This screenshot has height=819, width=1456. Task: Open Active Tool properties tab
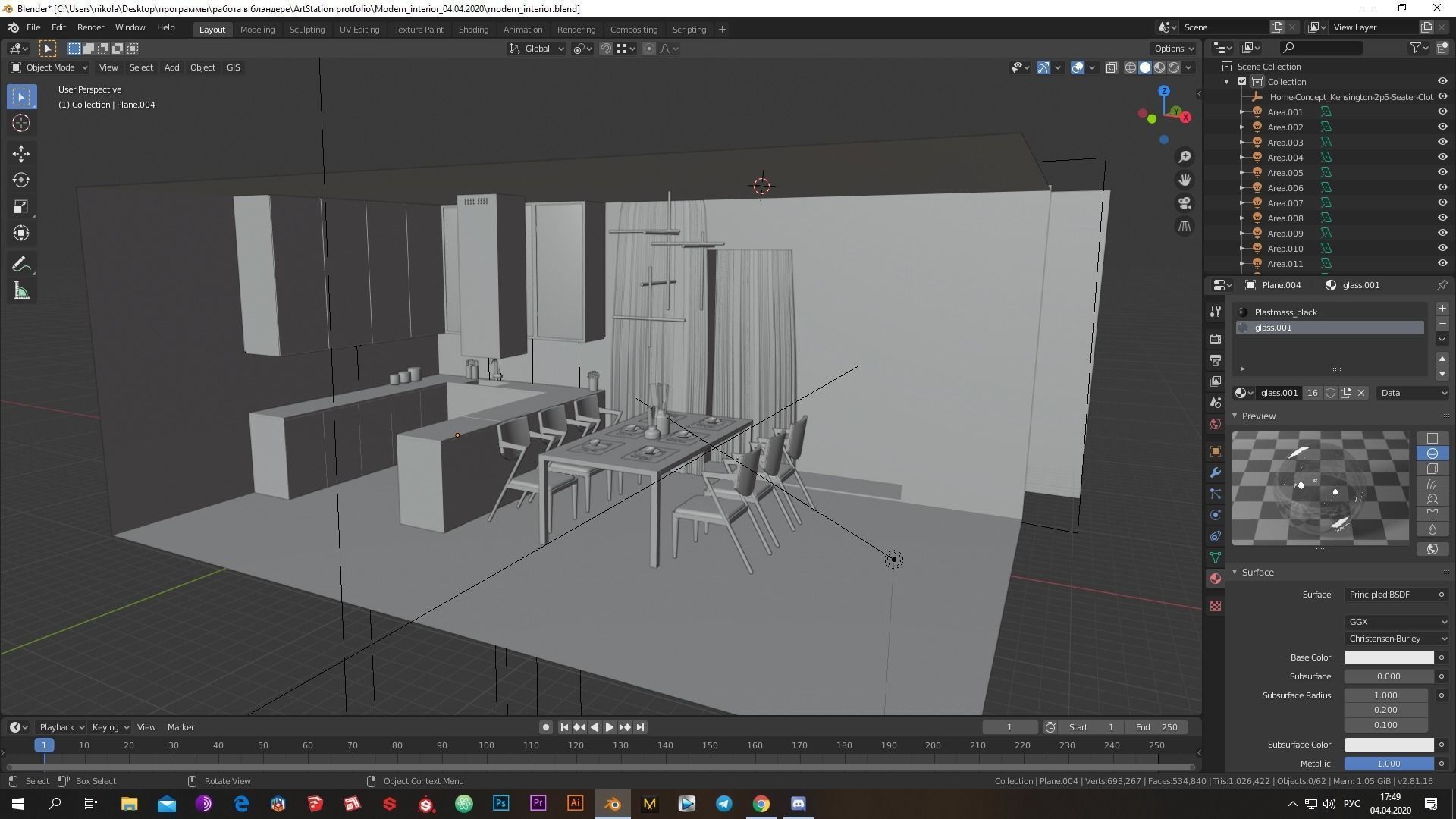[1216, 312]
